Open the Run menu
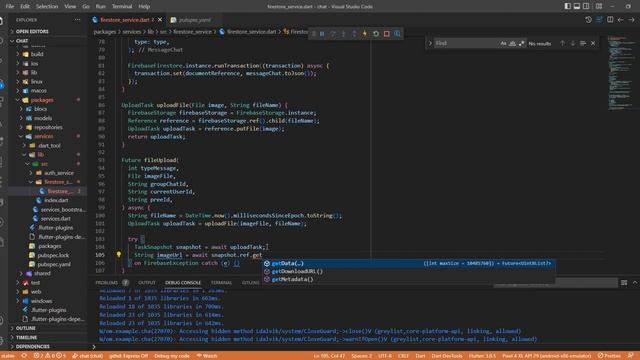The image size is (640, 360). [100, 7]
